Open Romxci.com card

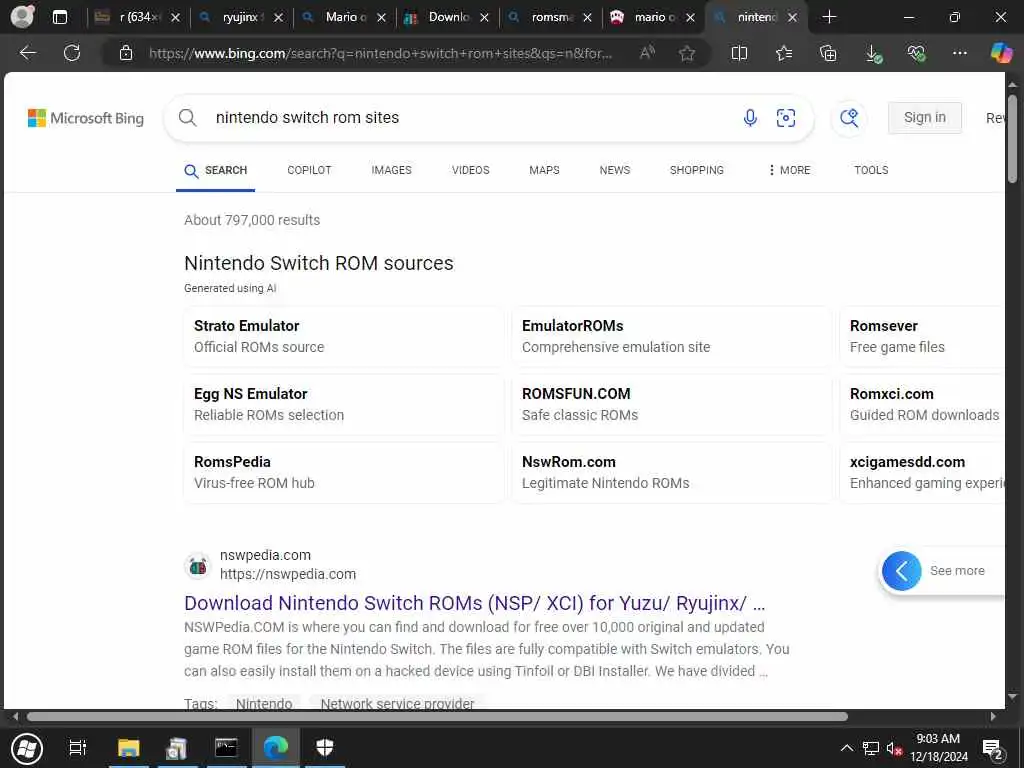pos(922,404)
